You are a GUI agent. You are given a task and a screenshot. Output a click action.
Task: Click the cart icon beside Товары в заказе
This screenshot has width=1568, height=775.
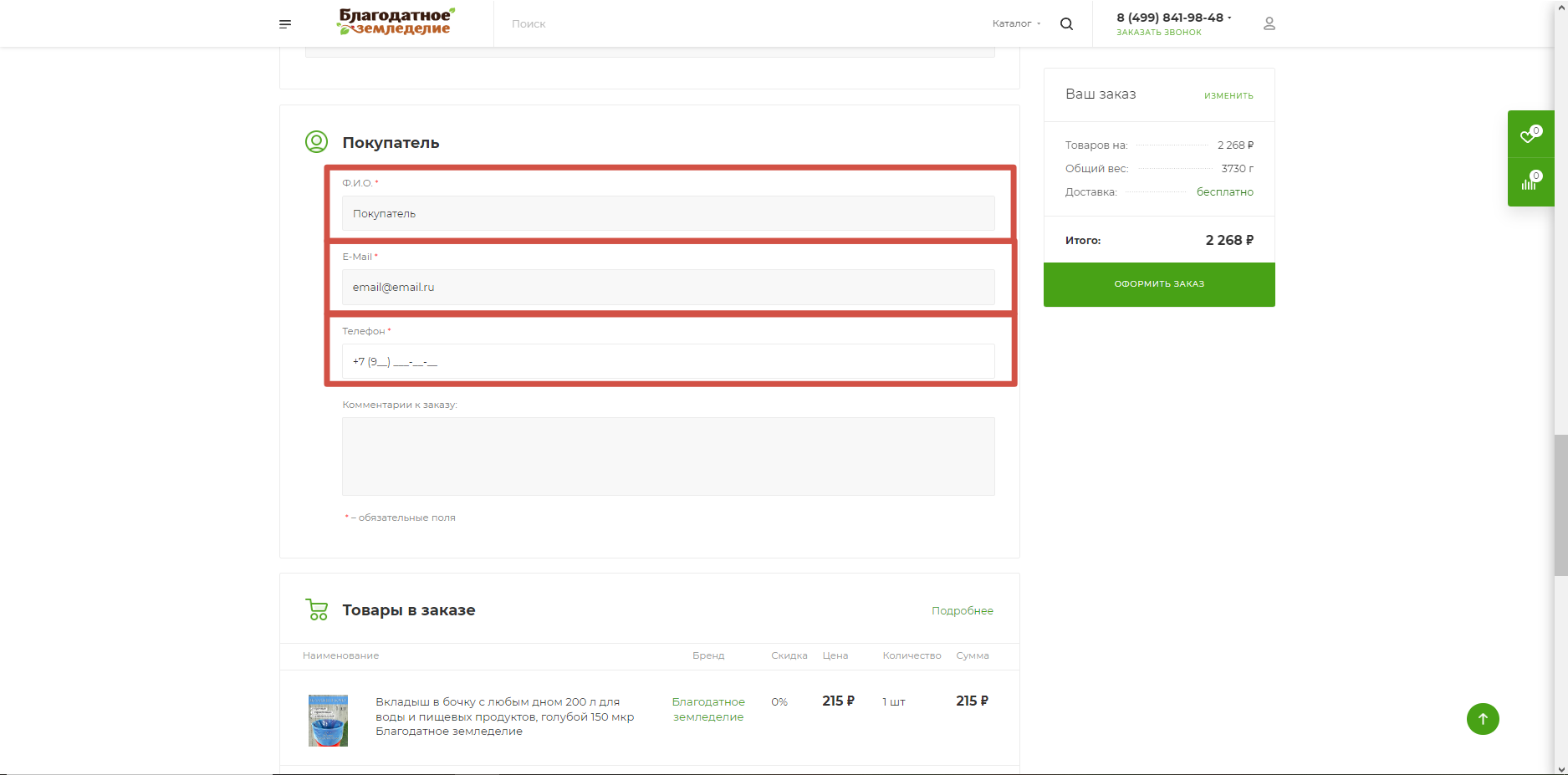pyautogui.click(x=317, y=610)
